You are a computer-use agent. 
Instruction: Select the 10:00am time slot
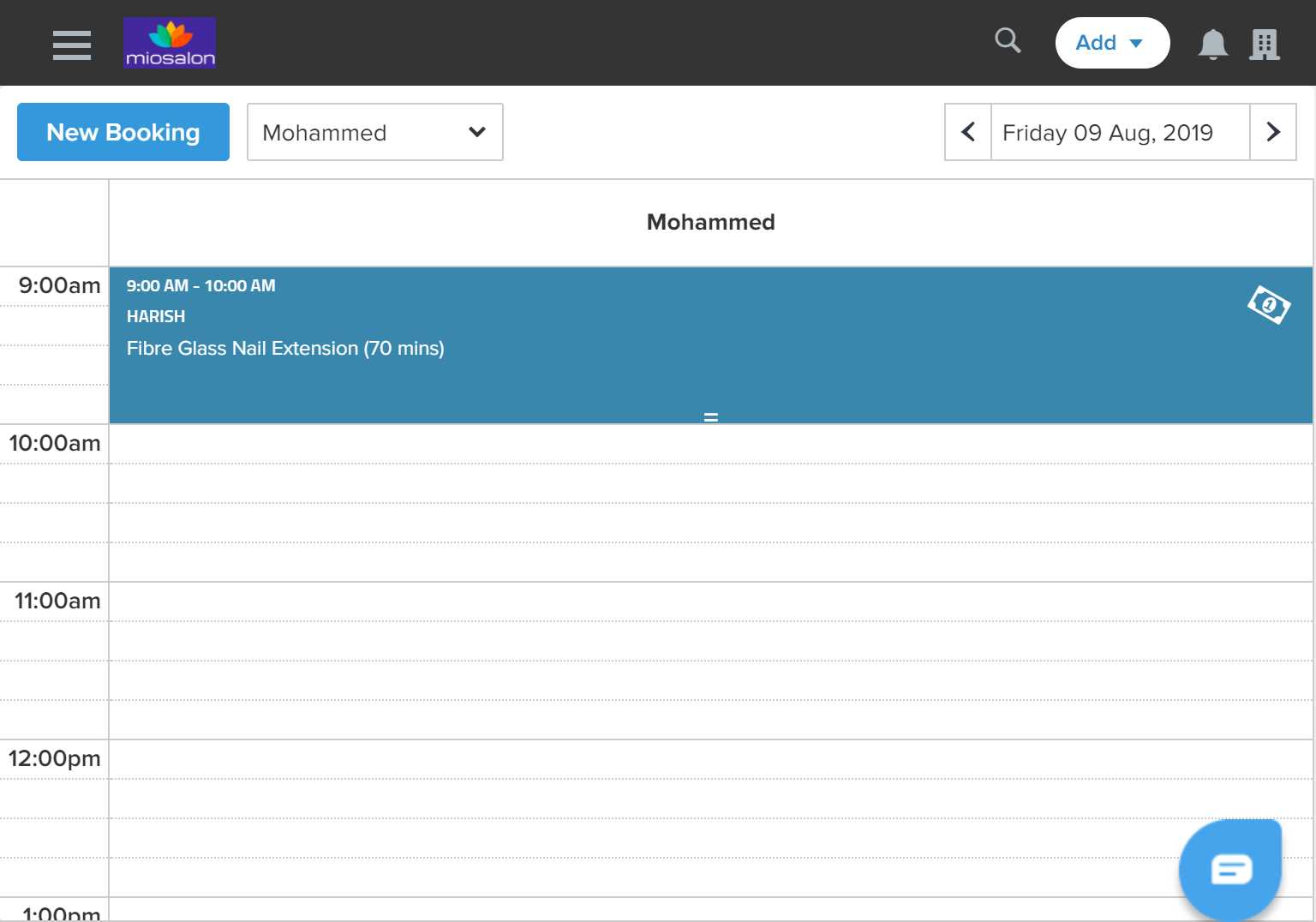coord(711,444)
